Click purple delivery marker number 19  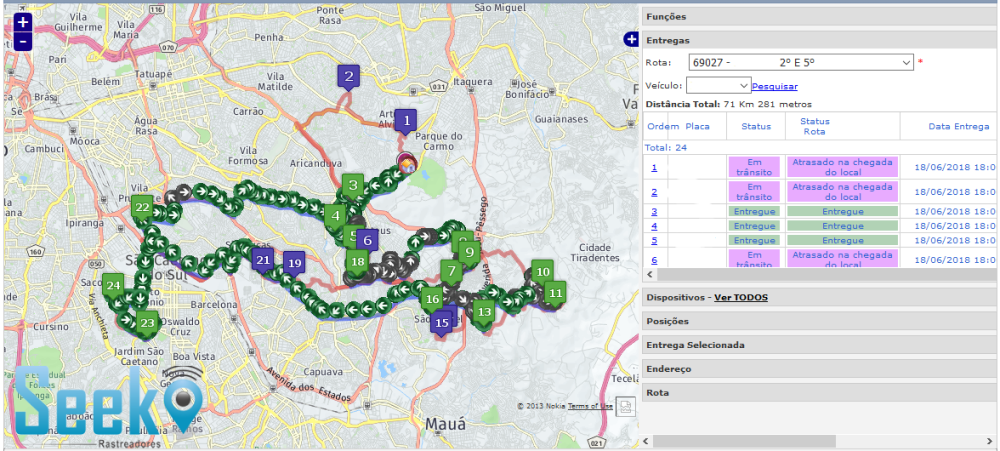click(x=294, y=263)
